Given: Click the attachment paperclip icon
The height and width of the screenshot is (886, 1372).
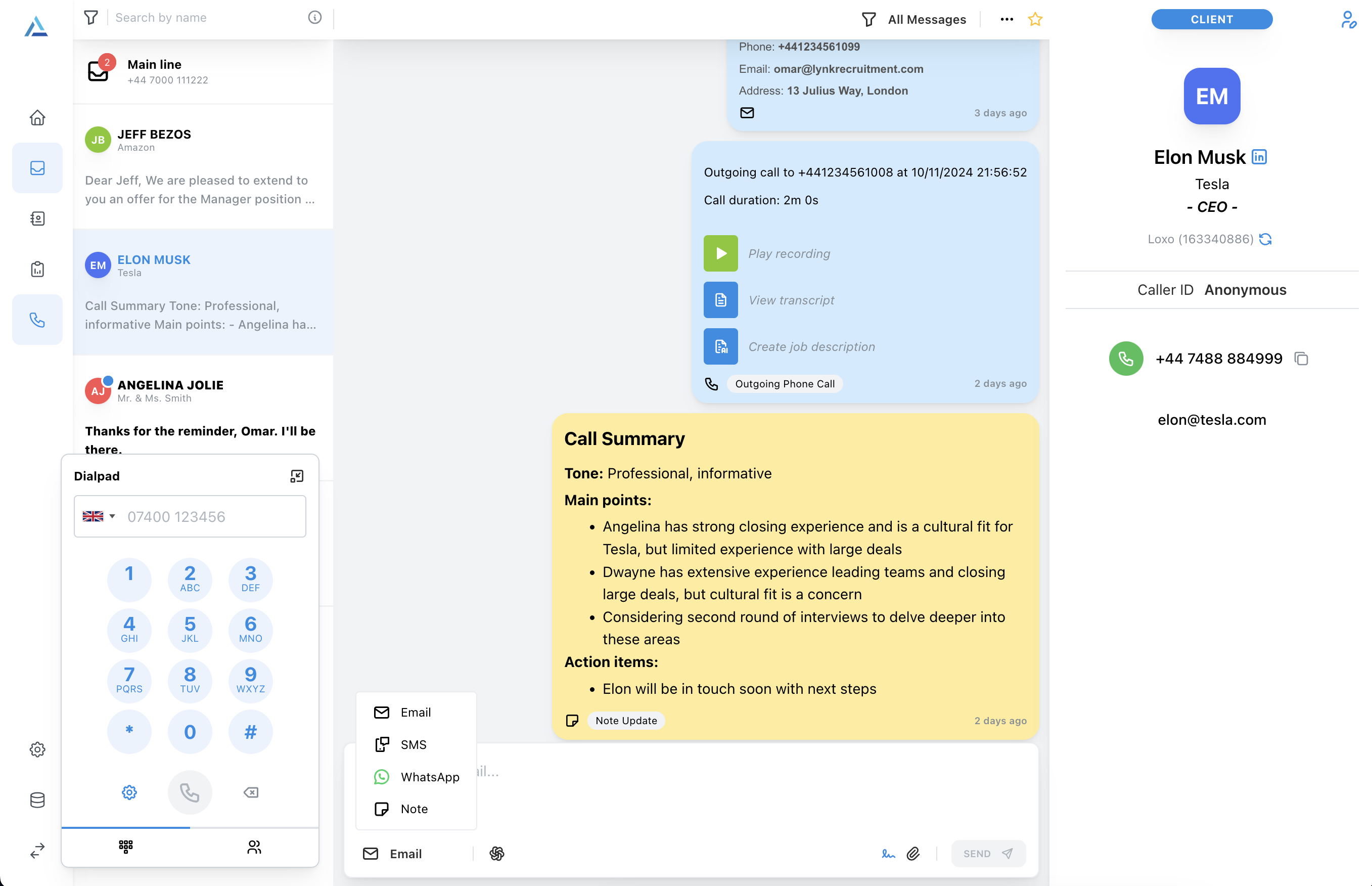Looking at the screenshot, I should 912,853.
